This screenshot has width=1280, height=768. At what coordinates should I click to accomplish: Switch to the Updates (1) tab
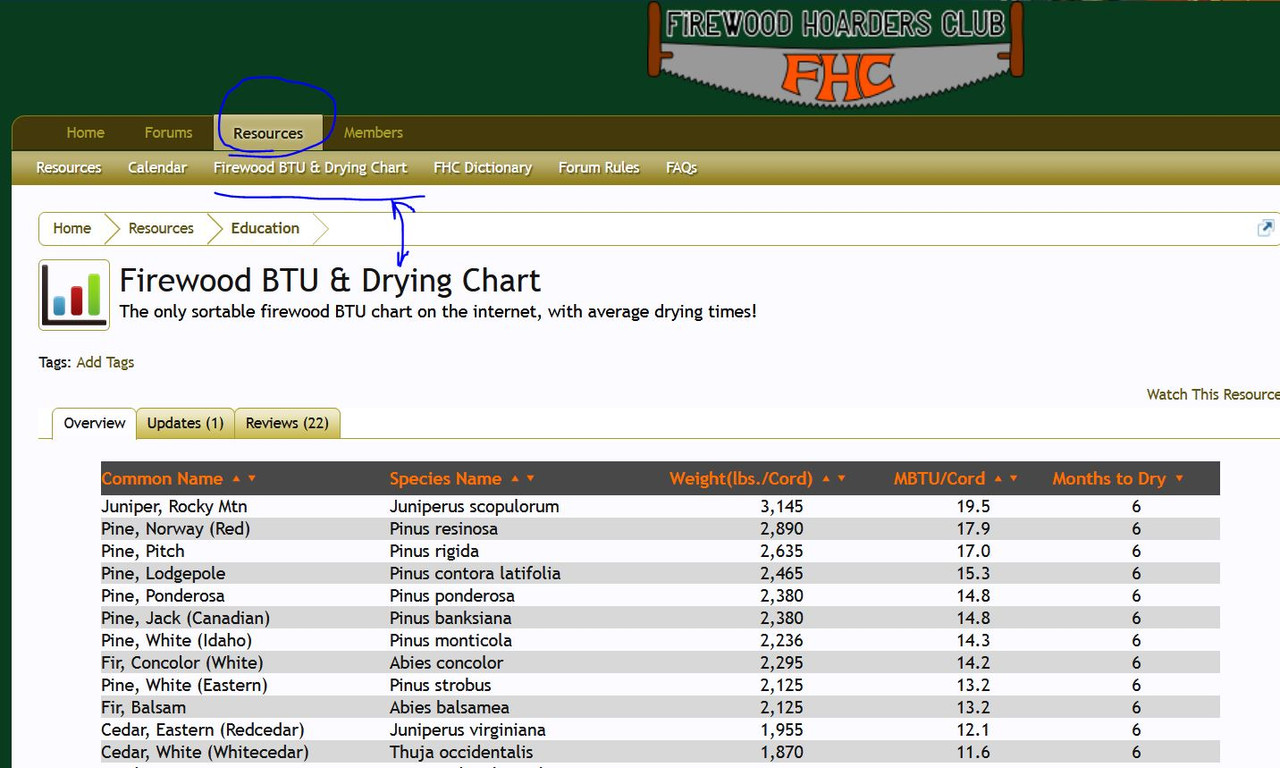tap(185, 423)
